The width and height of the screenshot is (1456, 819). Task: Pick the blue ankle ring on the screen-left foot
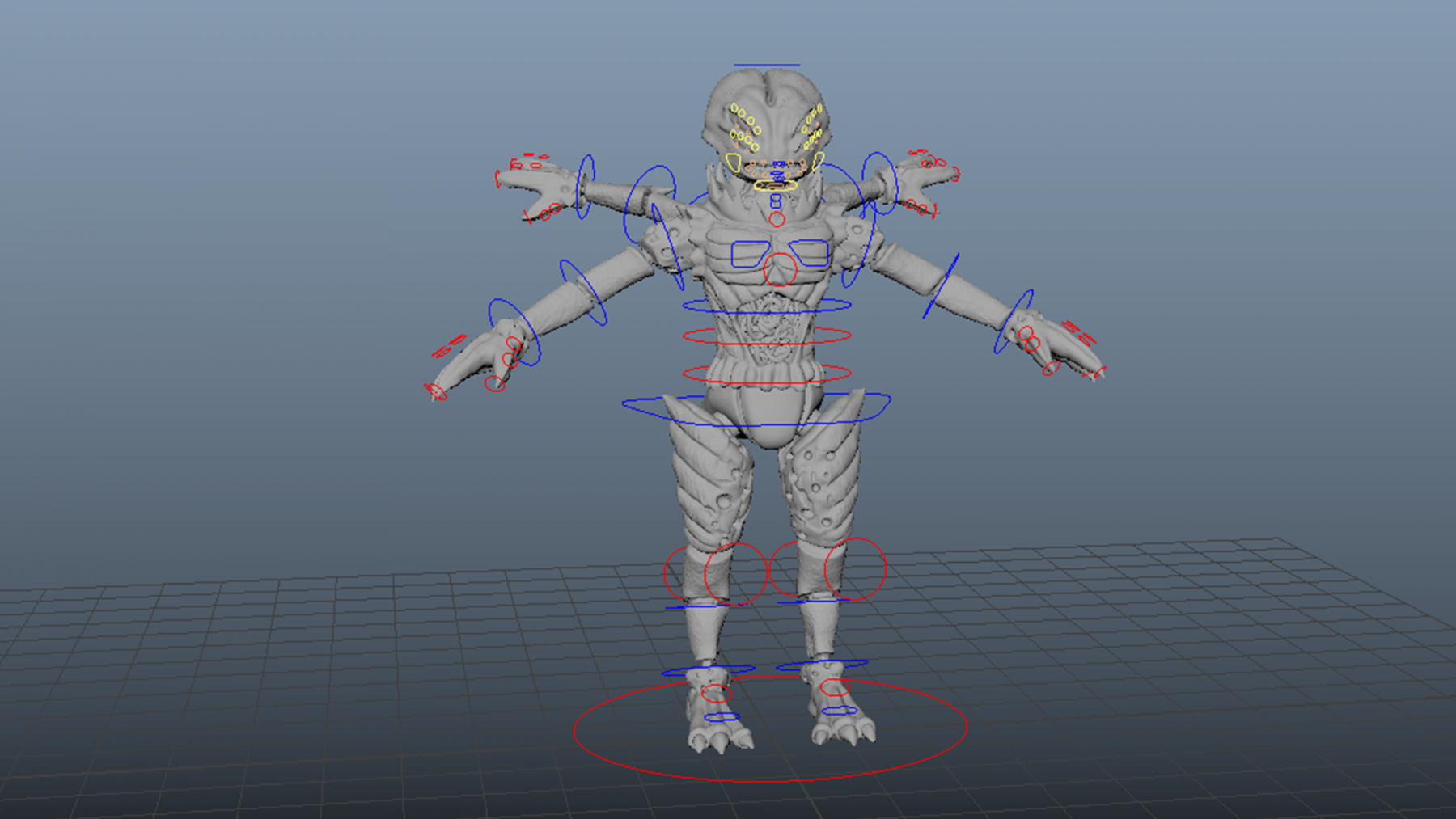[x=708, y=670]
